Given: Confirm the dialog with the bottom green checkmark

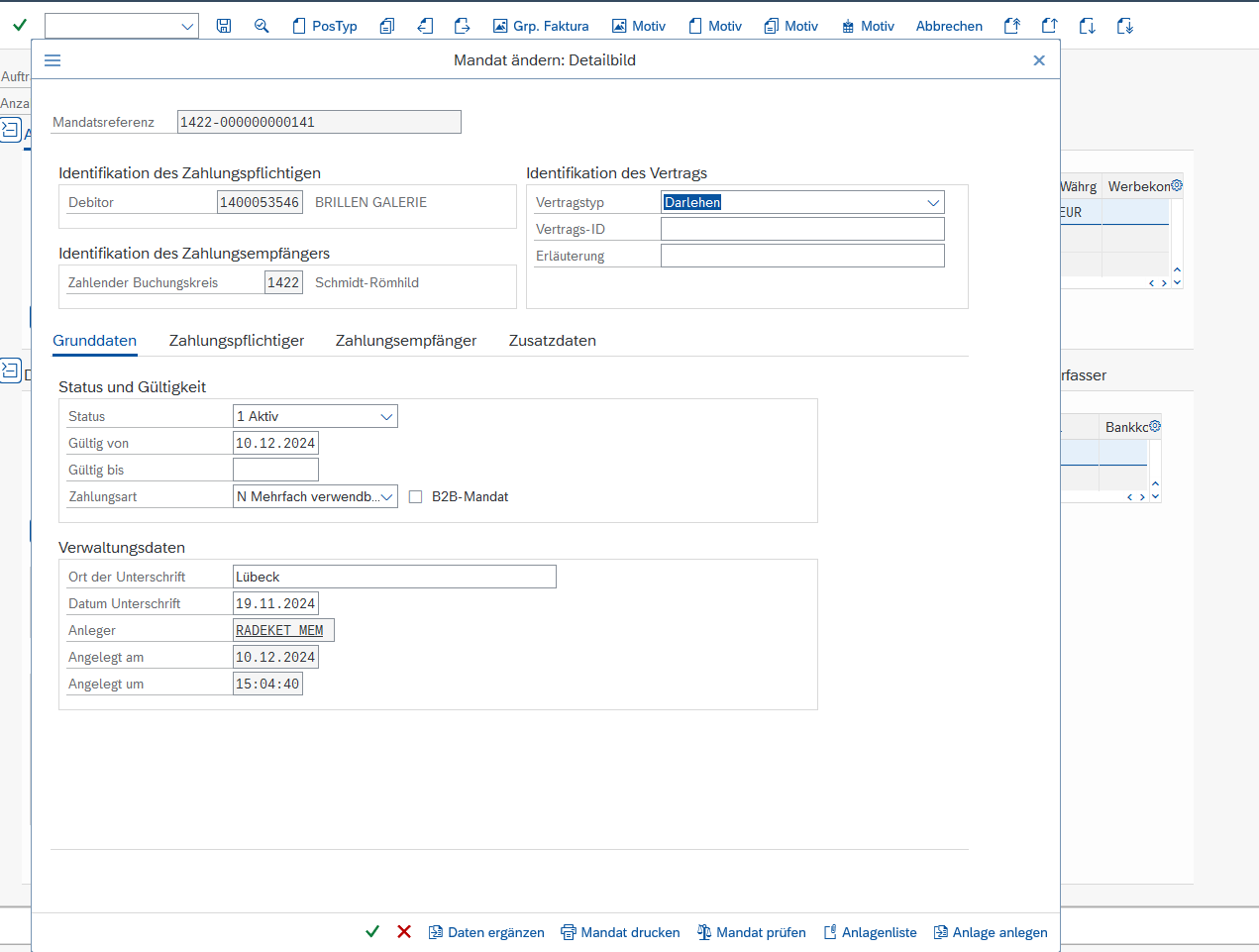Looking at the screenshot, I should point(372,932).
